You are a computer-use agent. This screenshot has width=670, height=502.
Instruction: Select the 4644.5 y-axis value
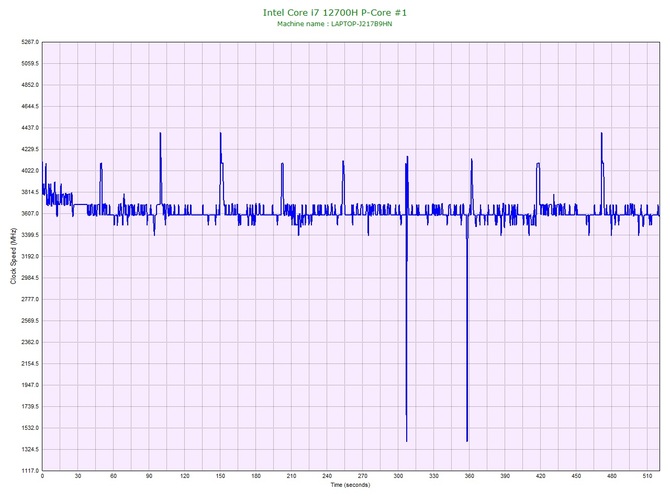point(30,106)
